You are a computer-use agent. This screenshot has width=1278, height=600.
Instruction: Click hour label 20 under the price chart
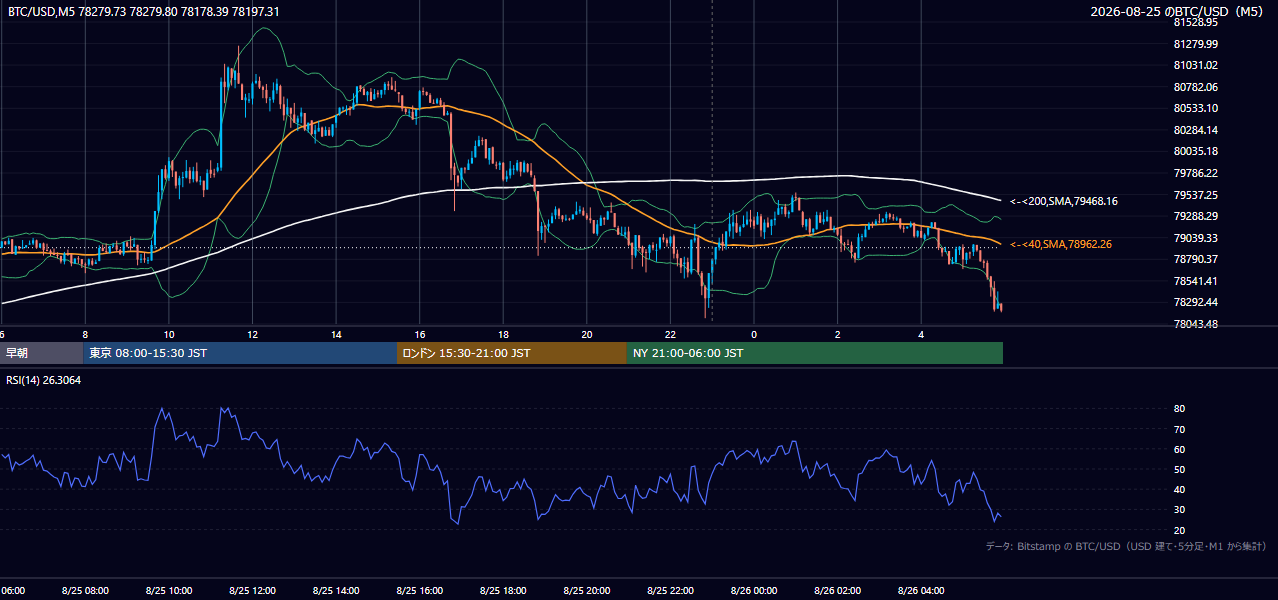(587, 334)
